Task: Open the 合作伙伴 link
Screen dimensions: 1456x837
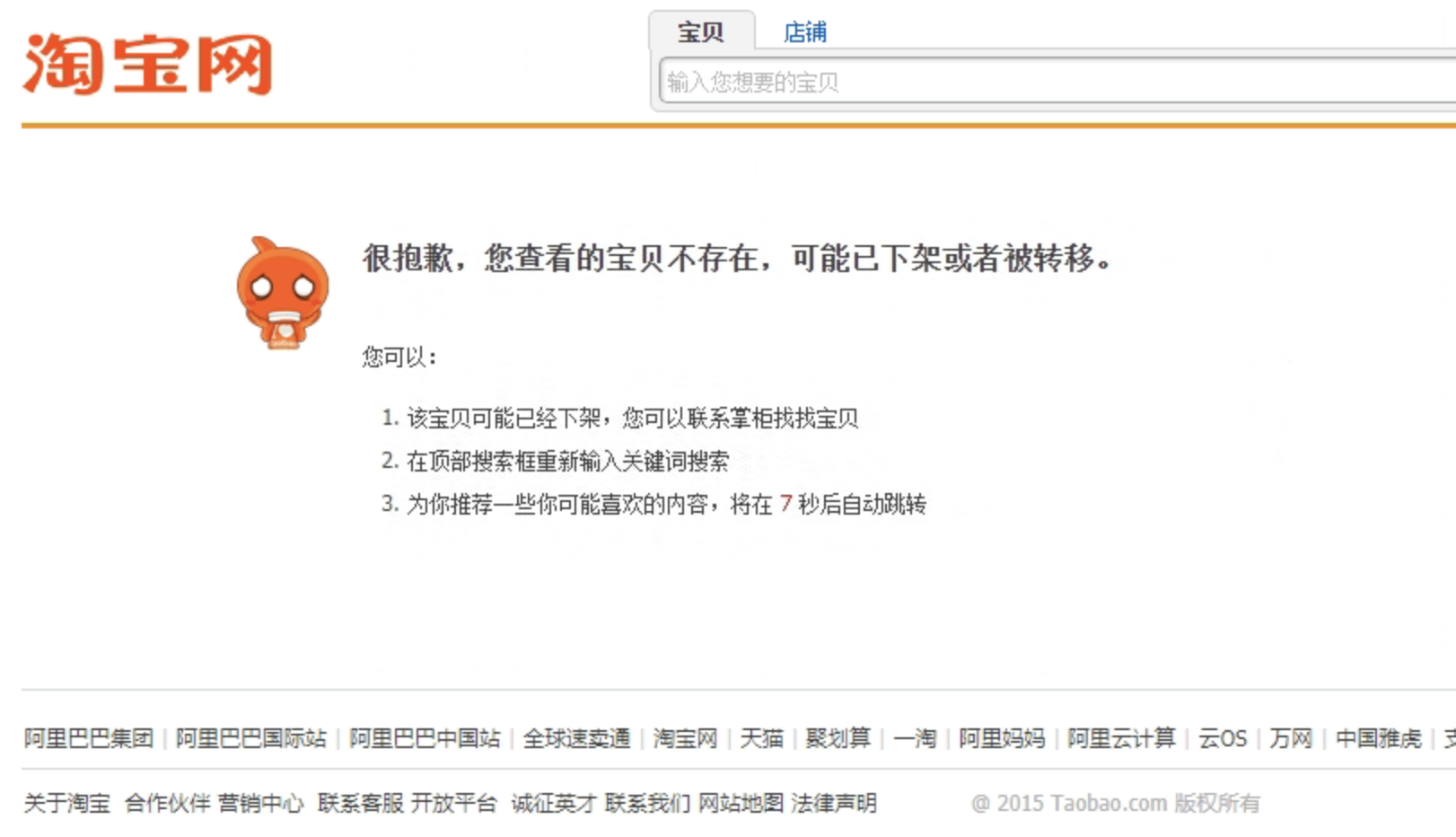Action: click(168, 803)
